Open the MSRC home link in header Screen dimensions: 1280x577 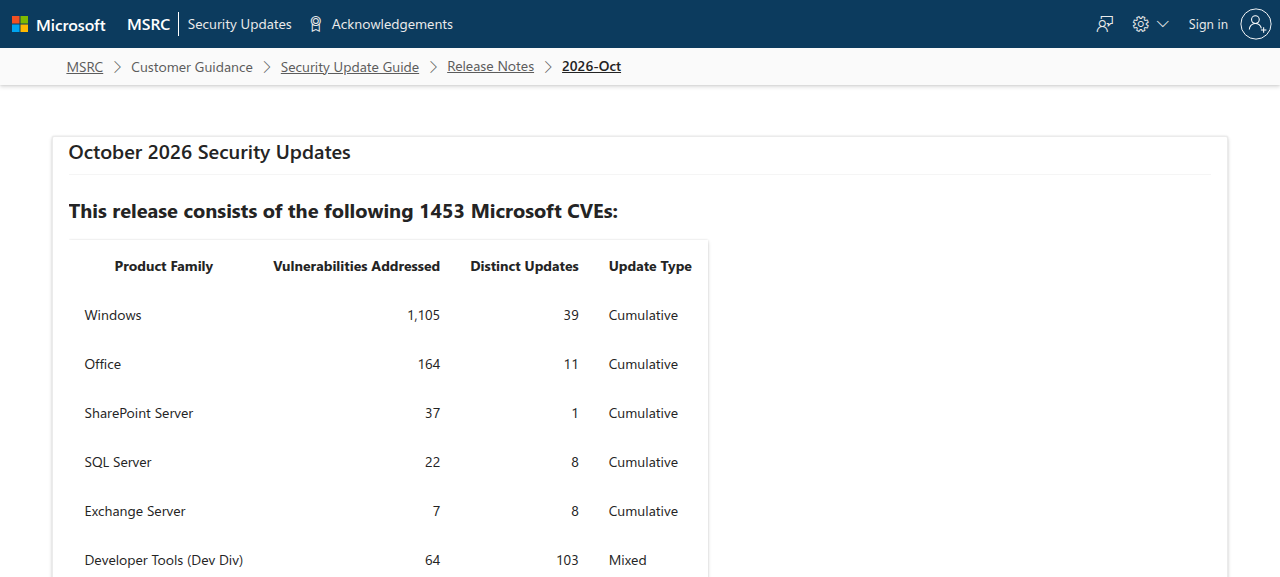point(149,24)
